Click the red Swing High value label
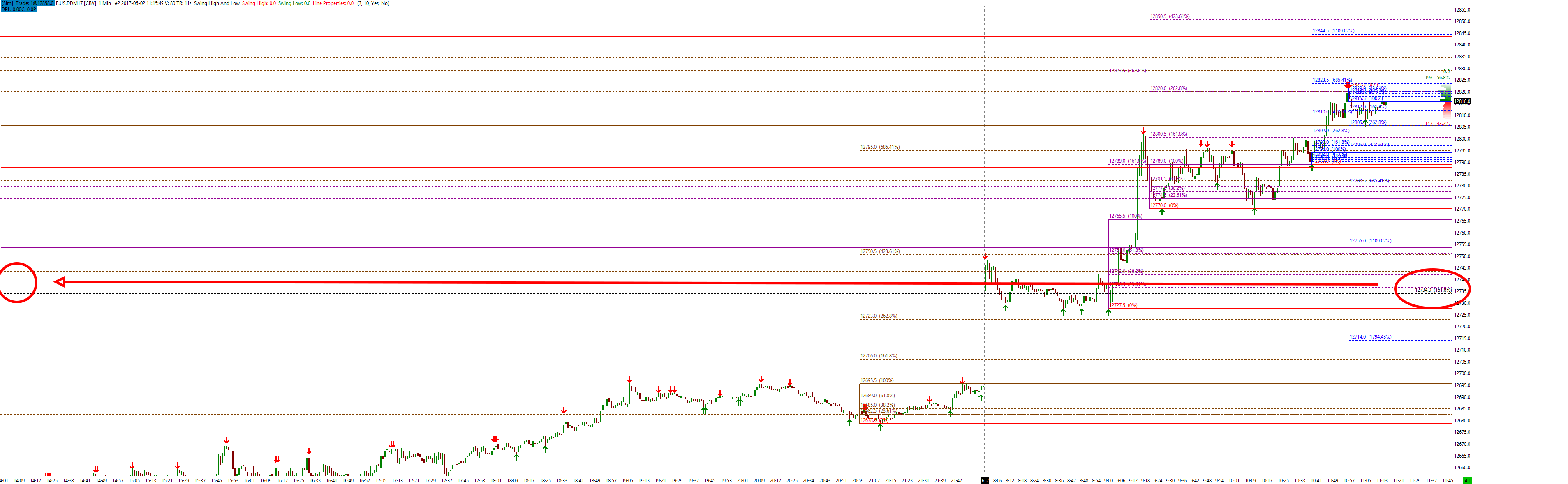This screenshot has height=484, width=1568. (x=259, y=3)
